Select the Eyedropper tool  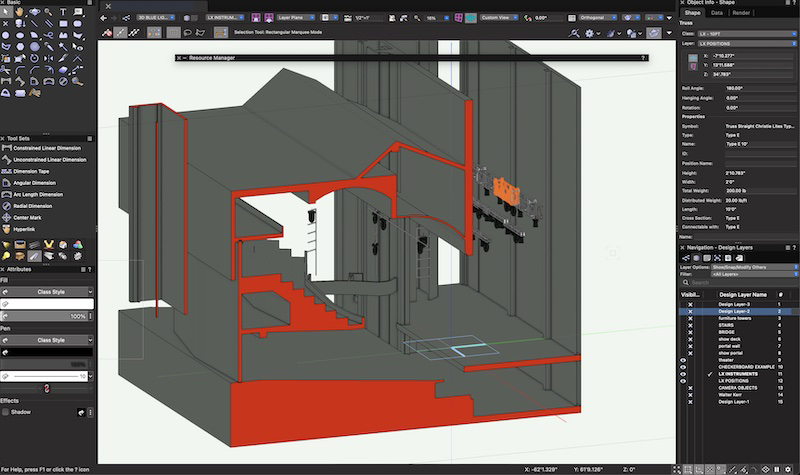click(48, 46)
